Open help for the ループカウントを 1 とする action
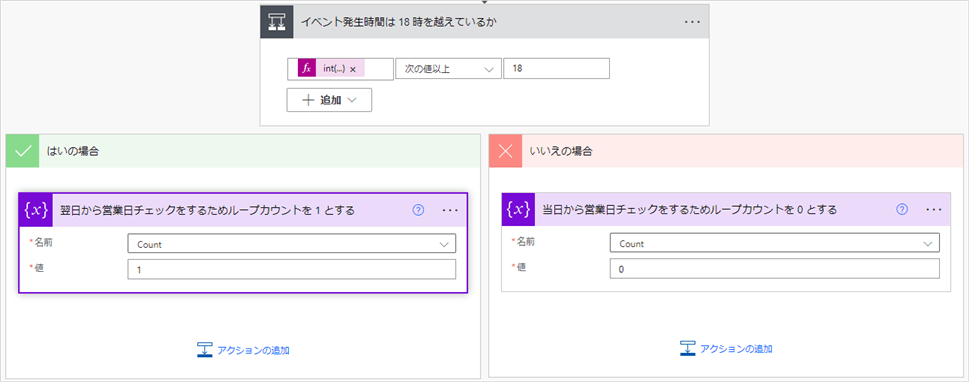The width and height of the screenshot is (969, 382). point(418,210)
